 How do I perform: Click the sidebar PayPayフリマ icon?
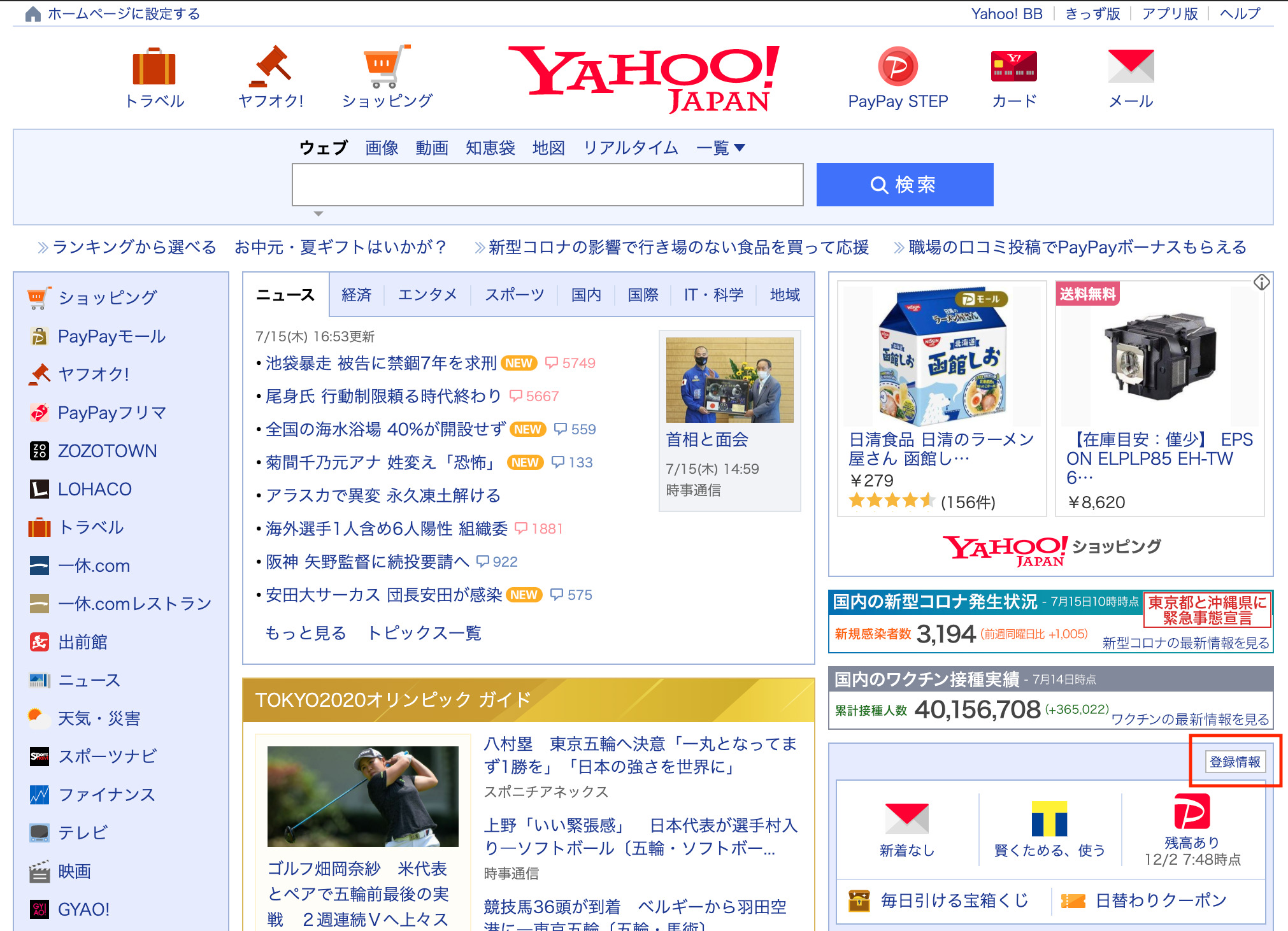tap(39, 413)
